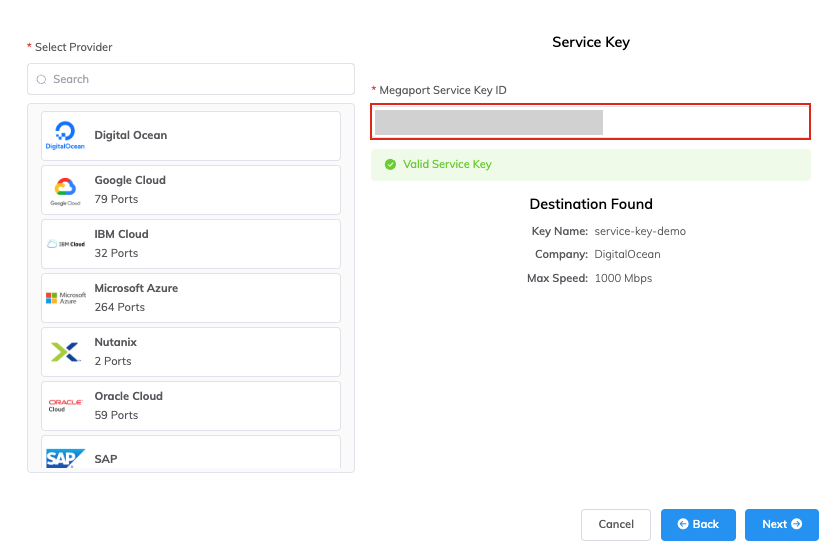Pick IBM Cloud 32 Ports text
Image resolution: width=840 pixels, height=560 pixels.
121,243
